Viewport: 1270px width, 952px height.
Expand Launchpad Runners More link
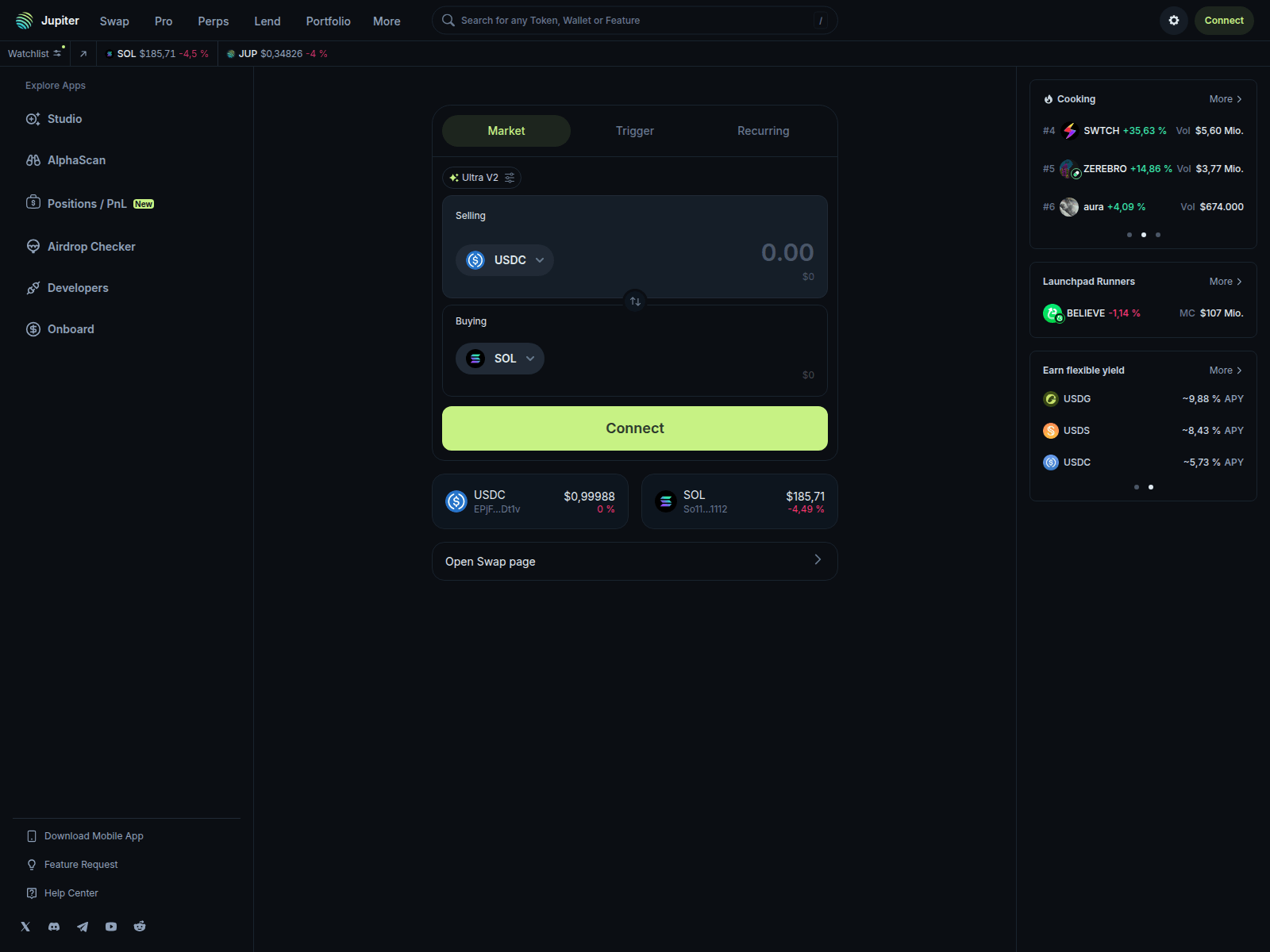(x=1226, y=282)
